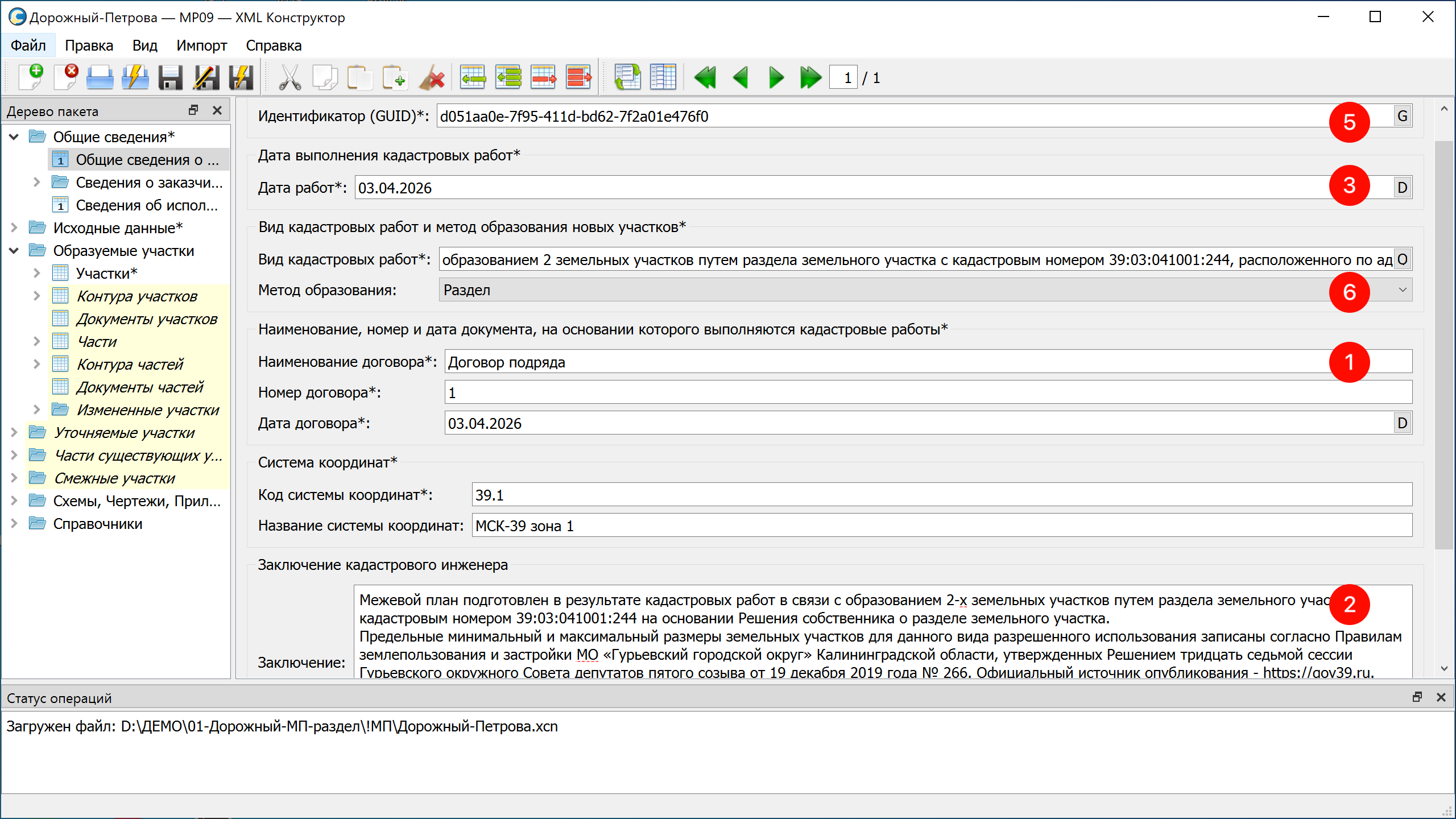1456x819 pixels.
Task: Paste using the plain clipboard icon
Action: [359, 77]
